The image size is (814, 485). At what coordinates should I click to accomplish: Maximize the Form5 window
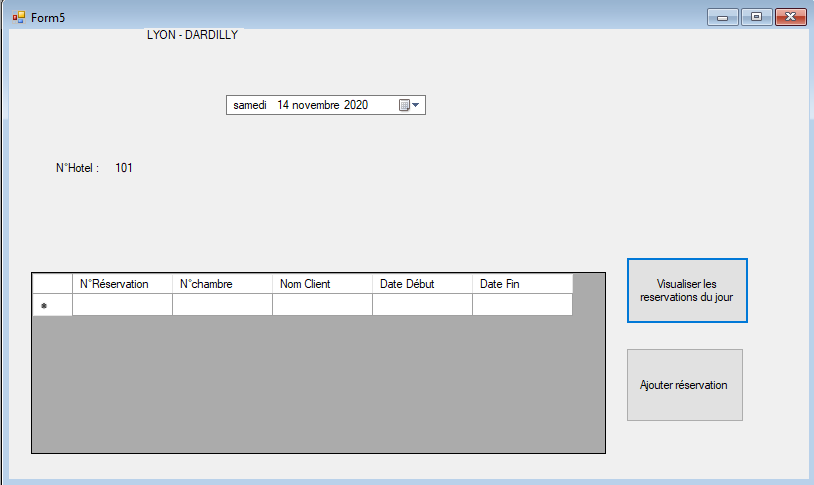coord(756,17)
